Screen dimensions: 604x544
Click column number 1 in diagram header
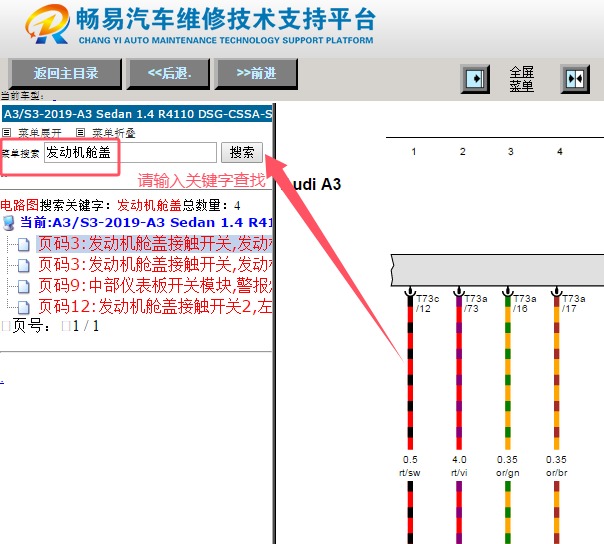pos(414,151)
